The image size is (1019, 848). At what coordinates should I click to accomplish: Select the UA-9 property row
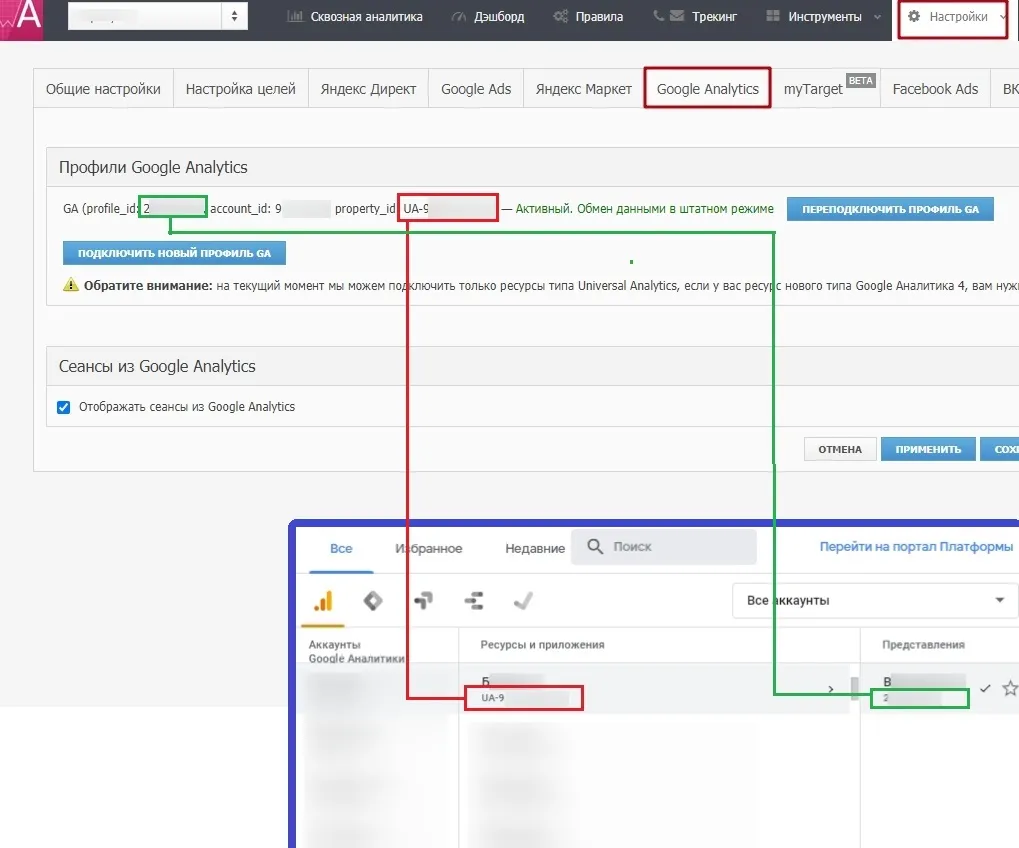654,689
